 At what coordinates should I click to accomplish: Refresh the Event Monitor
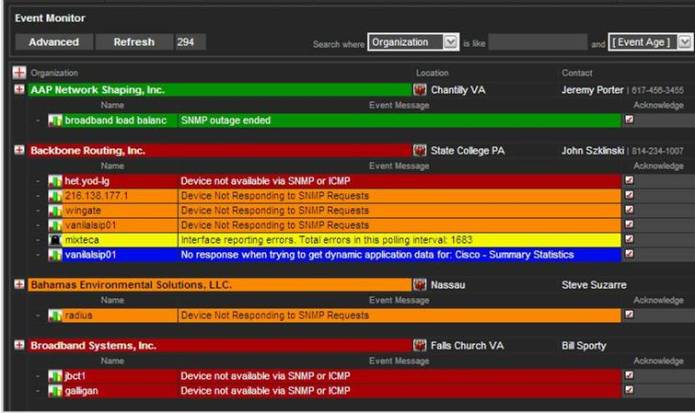click(134, 42)
